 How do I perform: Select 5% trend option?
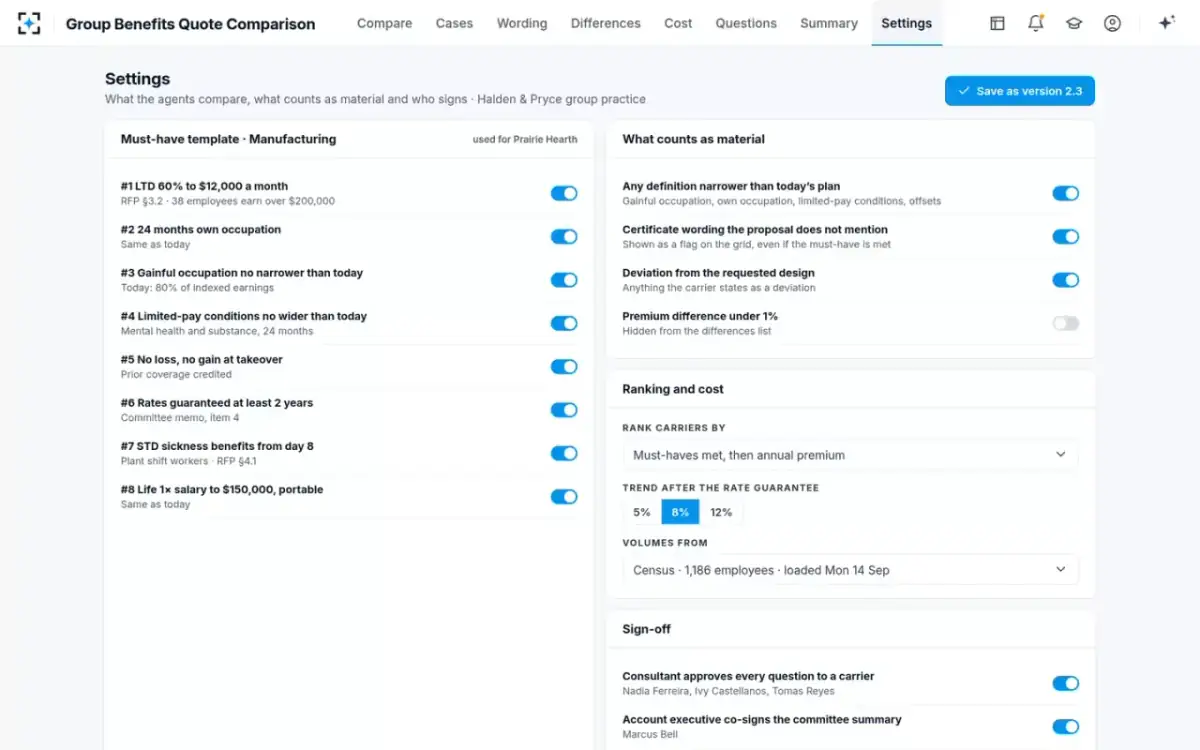(642, 512)
